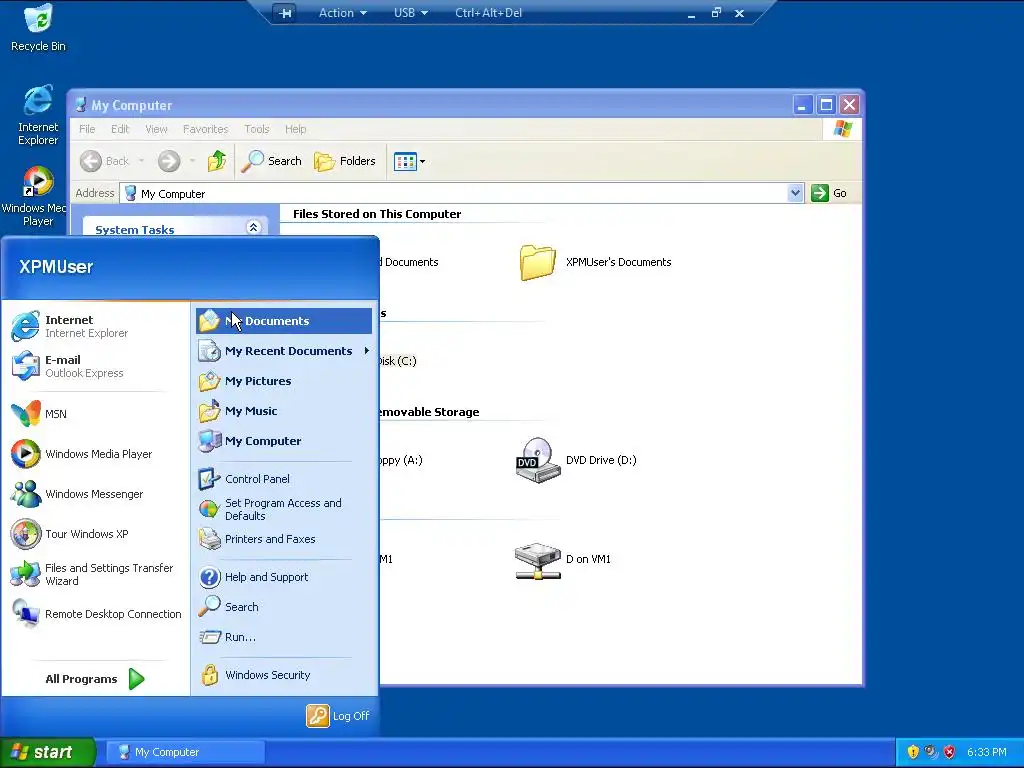Open Edit menu in My Computer

[x=120, y=129]
